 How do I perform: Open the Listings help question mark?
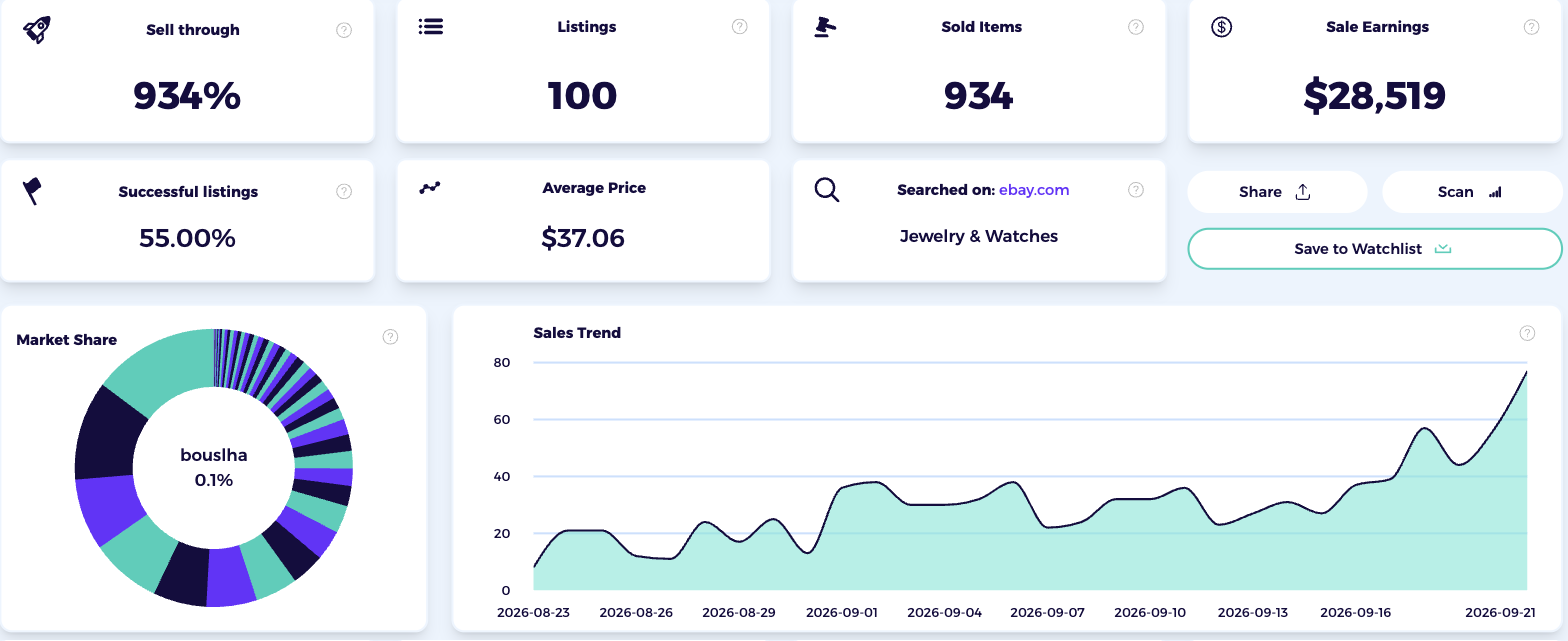pyautogui.click(x=740, y=27)
